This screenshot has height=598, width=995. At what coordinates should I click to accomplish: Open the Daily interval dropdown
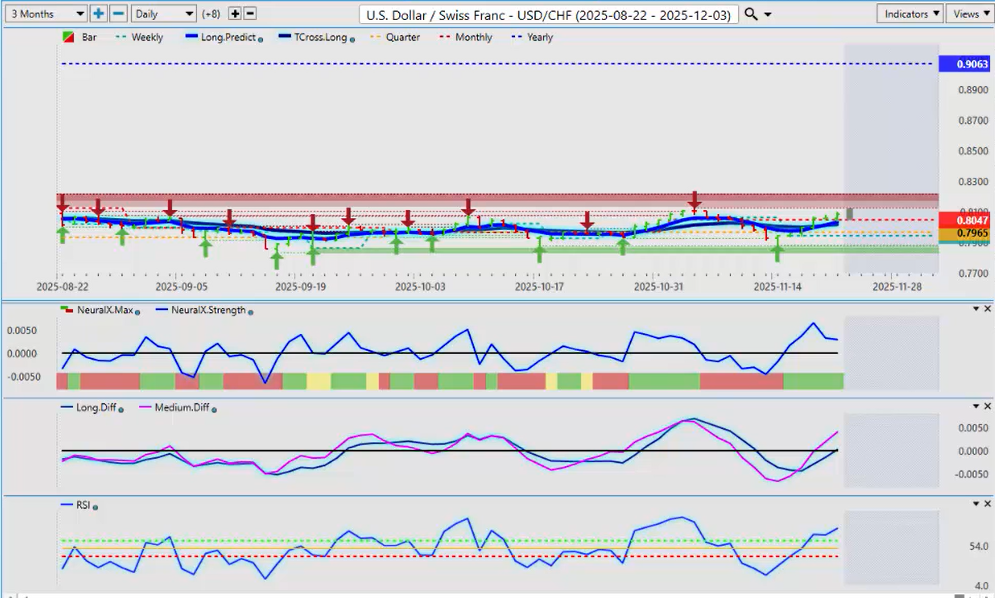point(164,14)
